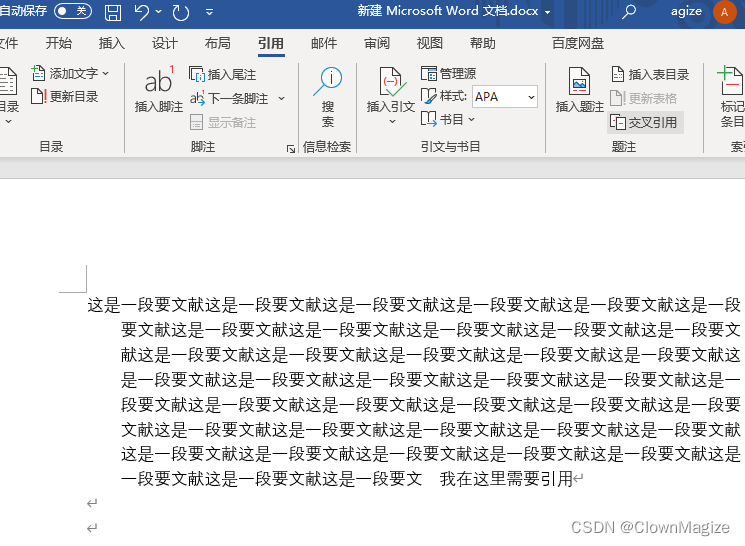Click 交叉引用 button
Image resolution: width=745 pixels, height=546 pixels.
coord(644,123)
